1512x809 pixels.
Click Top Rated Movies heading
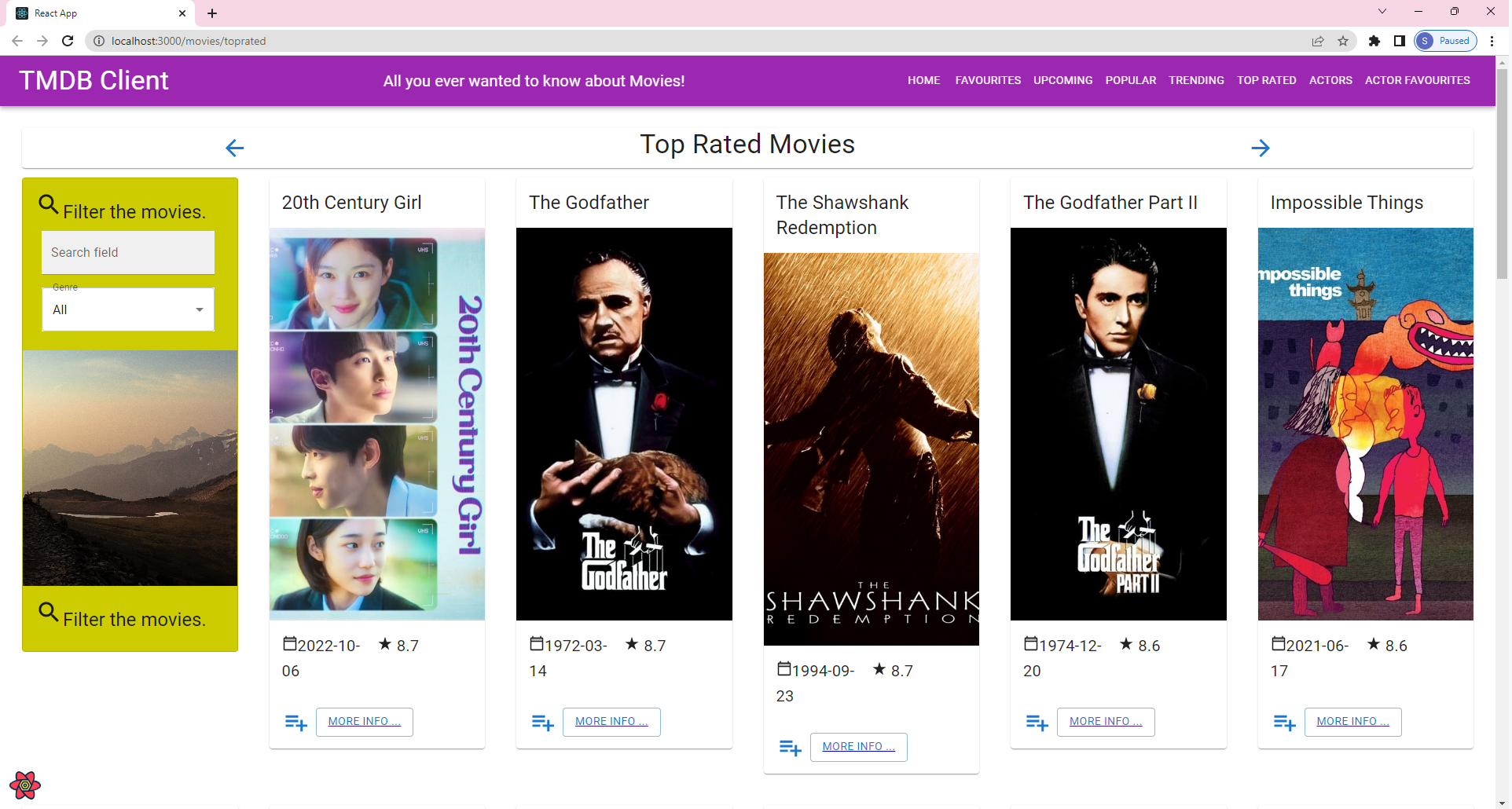(747, 145)
